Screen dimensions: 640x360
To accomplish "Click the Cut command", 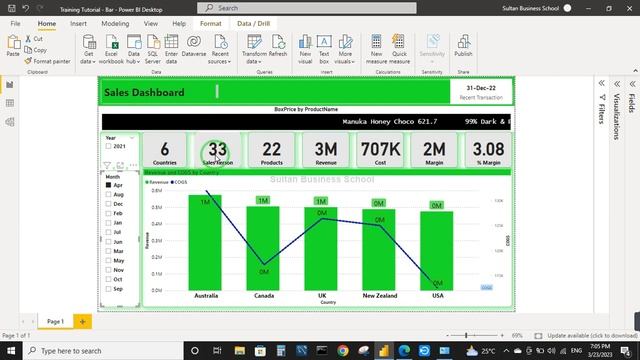I will pyautogui.click(x=34, y=39).
